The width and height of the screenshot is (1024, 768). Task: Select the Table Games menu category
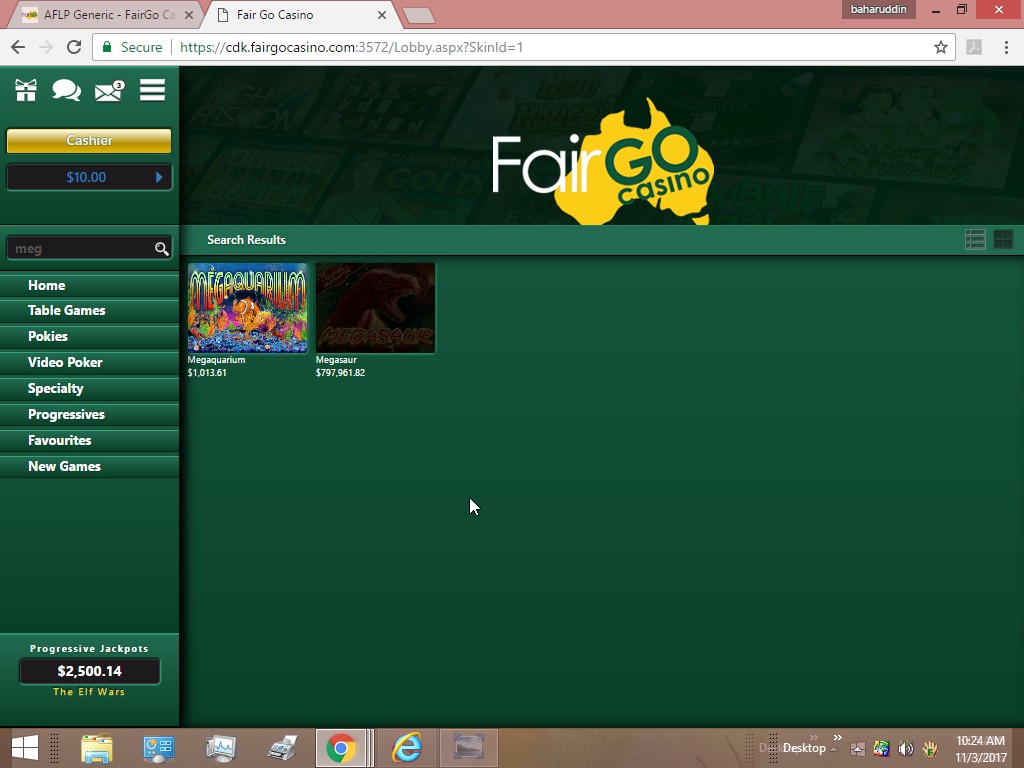66,310
